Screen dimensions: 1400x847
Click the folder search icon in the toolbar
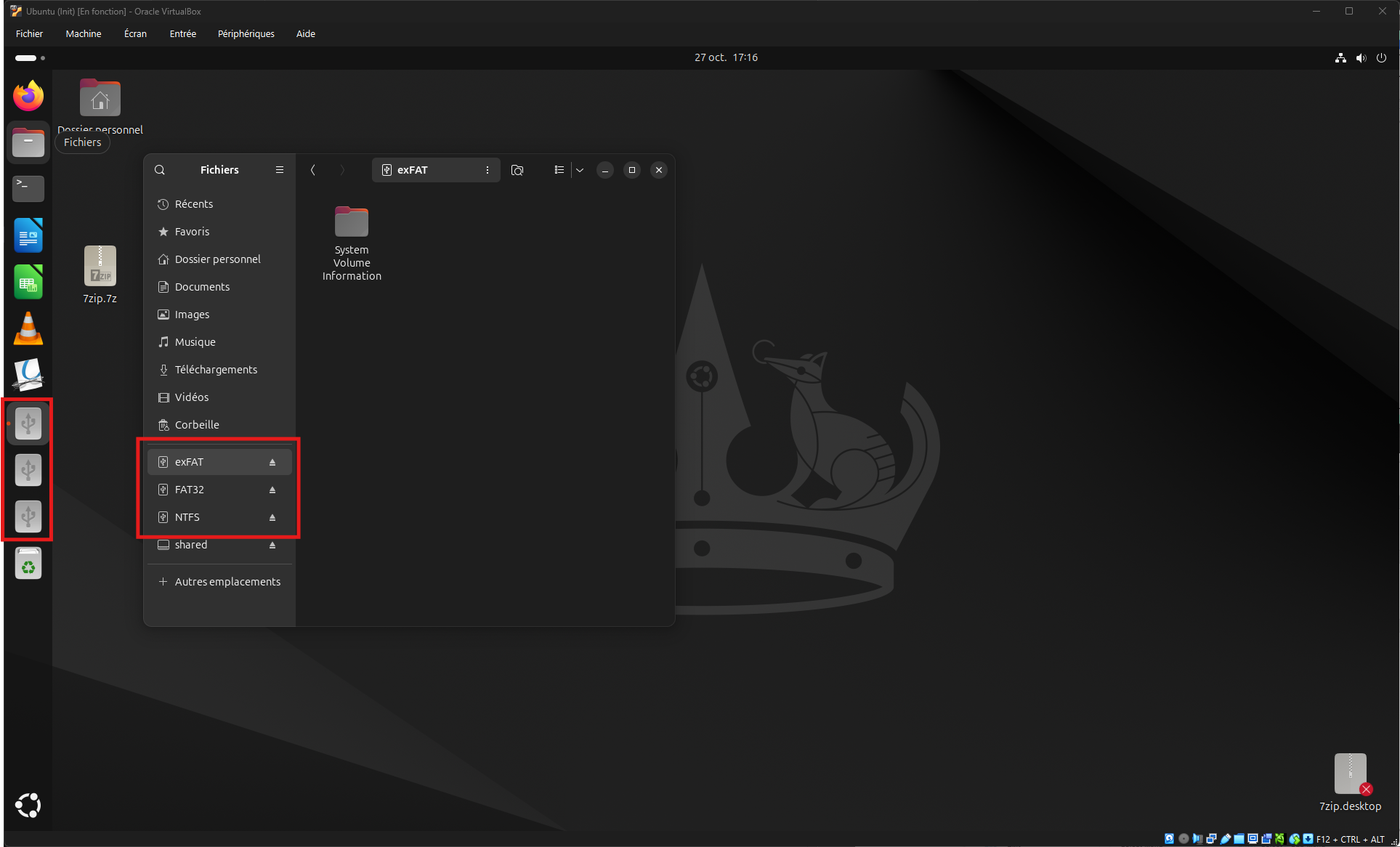point(517,170)
